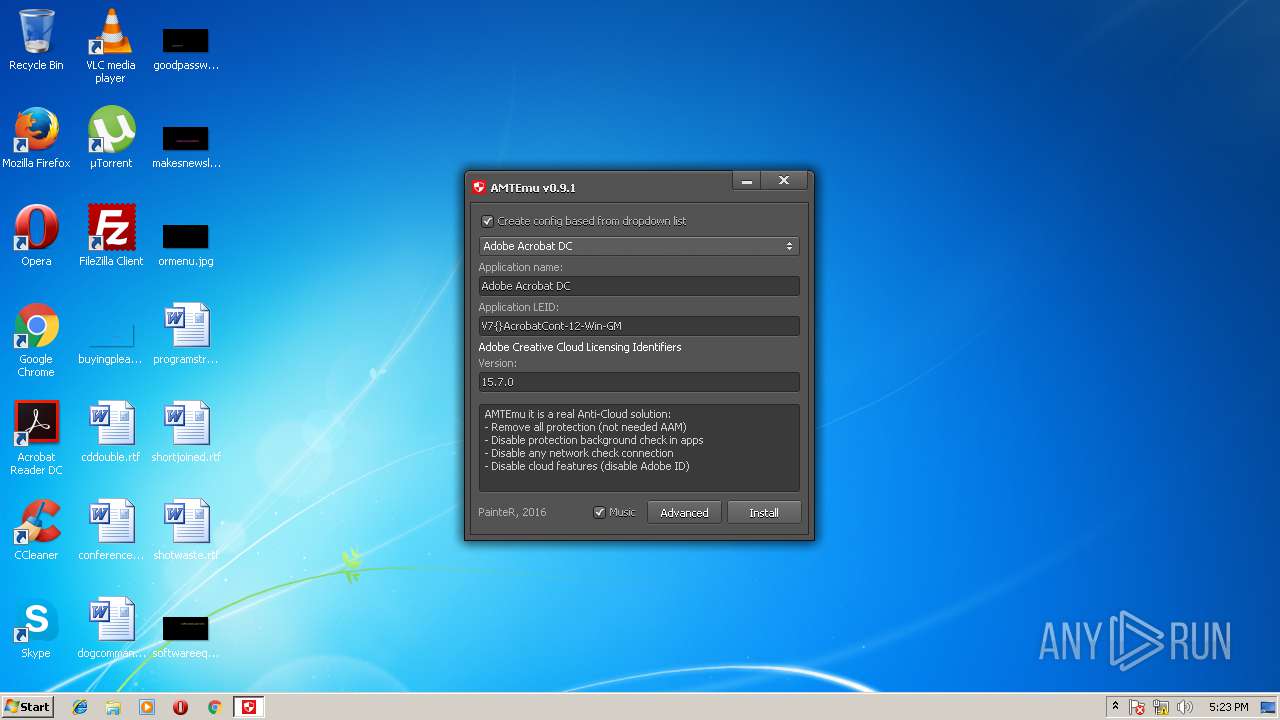Select the dogcomman document icon
1280x720 pixels.
(110, 627)
